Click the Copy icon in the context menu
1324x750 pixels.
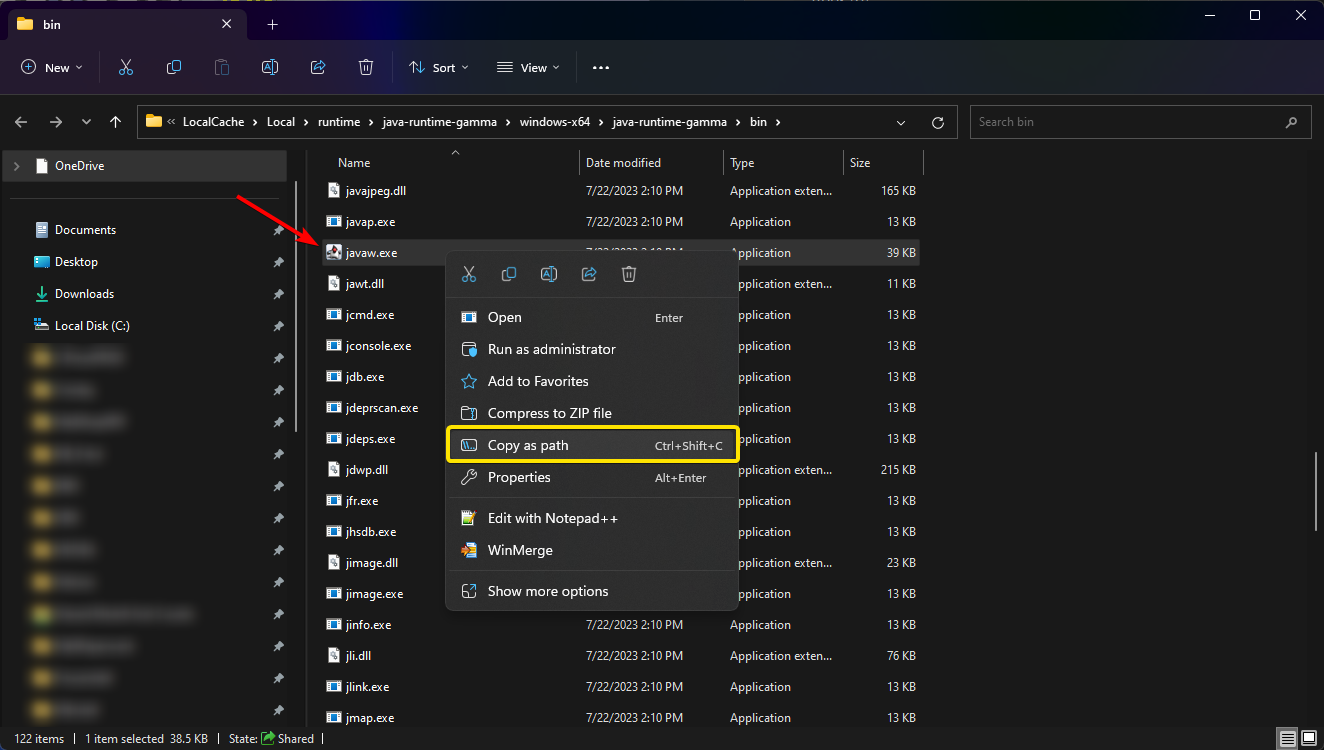pos(509,274)
